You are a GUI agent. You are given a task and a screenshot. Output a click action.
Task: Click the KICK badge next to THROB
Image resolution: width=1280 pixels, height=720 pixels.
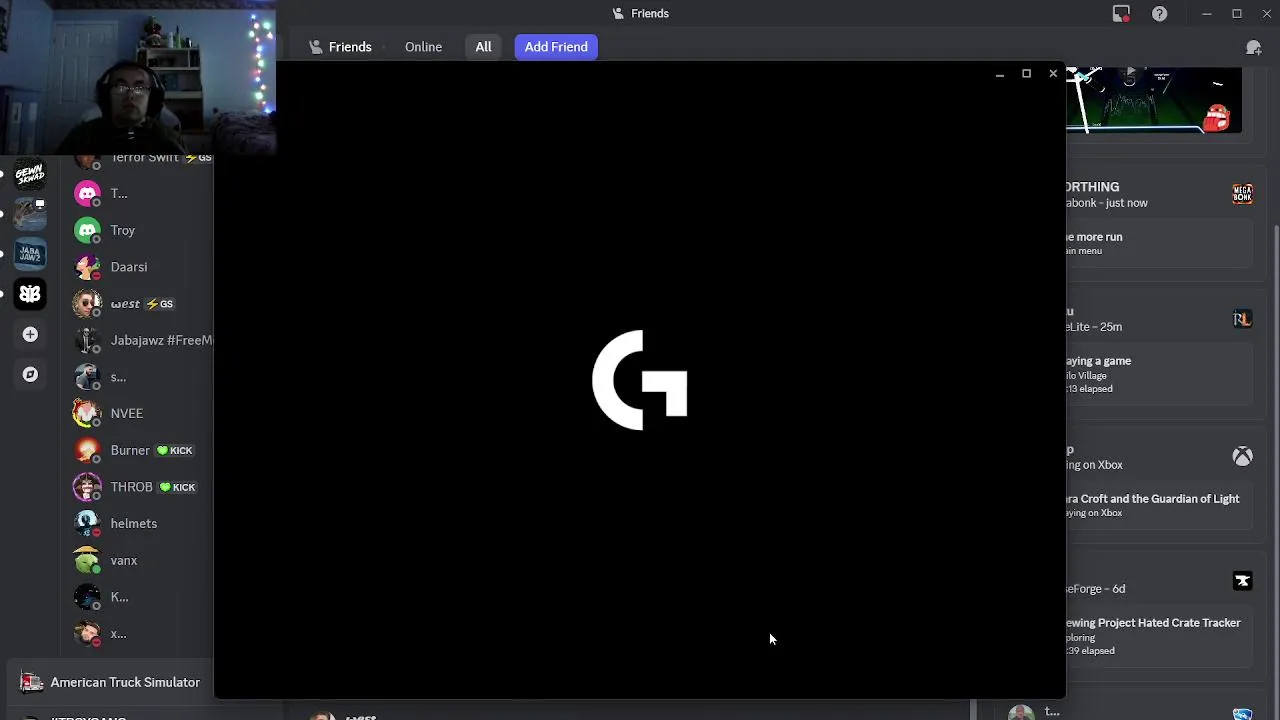177,487
